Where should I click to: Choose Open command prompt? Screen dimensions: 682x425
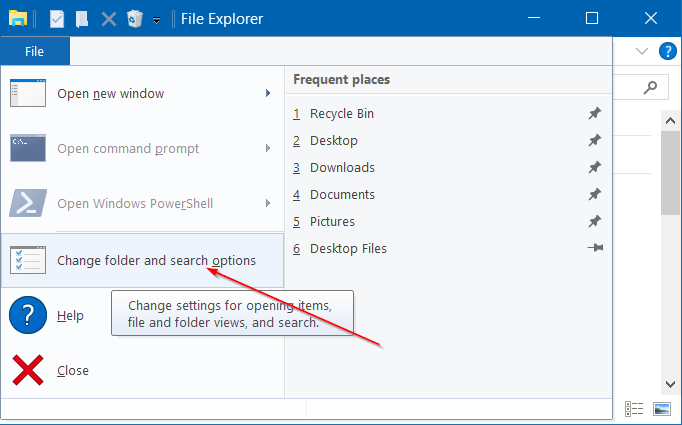[142, 148]
